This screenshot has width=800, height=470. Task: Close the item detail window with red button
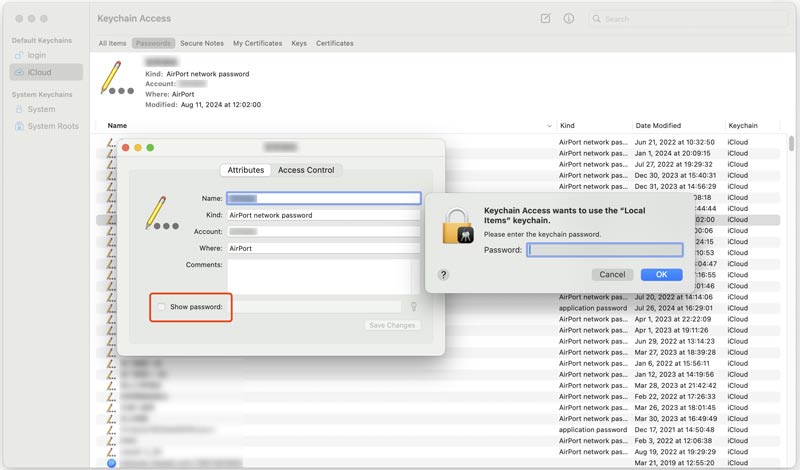coord(126,147)
